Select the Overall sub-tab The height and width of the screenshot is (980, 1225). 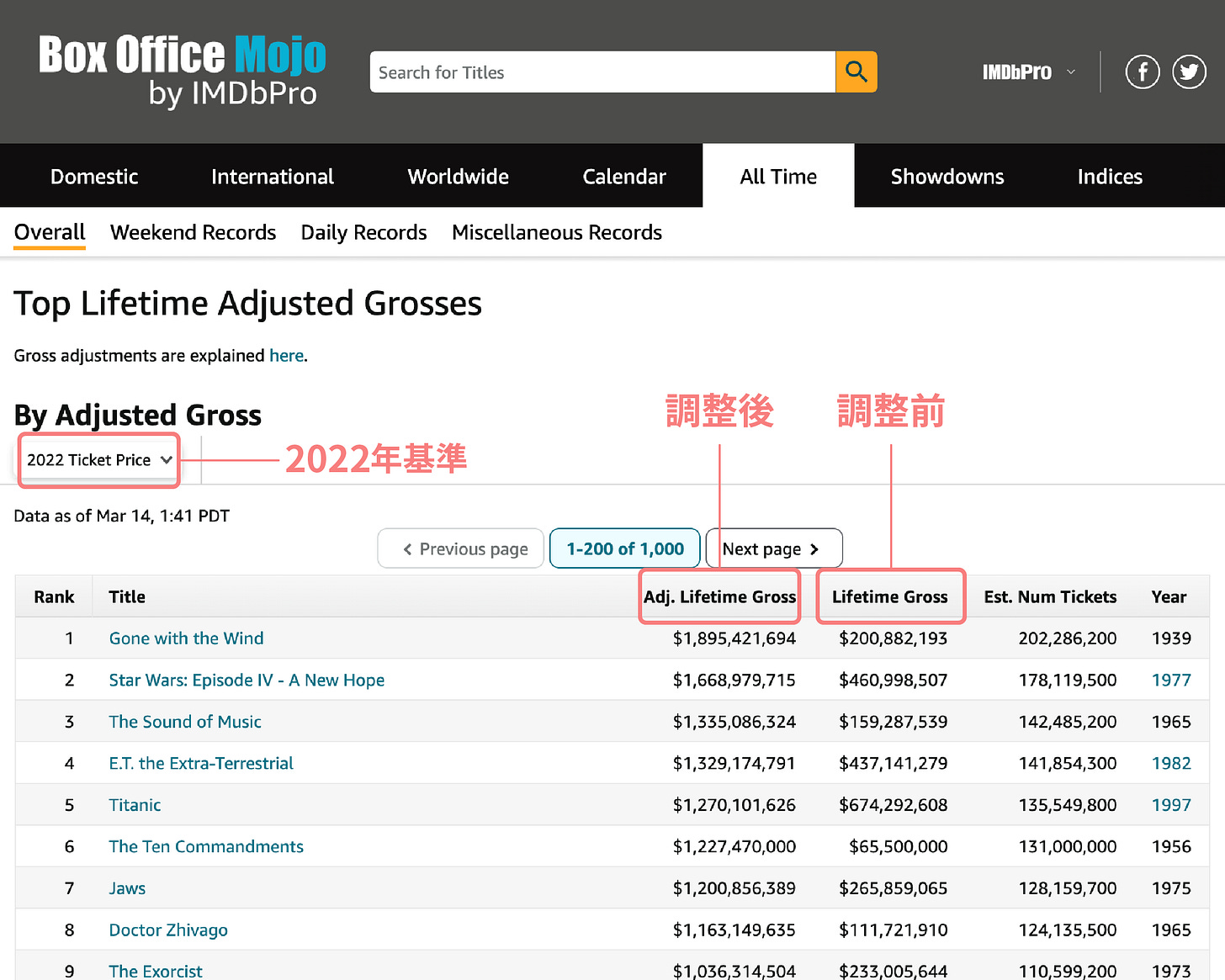[50, 233]
